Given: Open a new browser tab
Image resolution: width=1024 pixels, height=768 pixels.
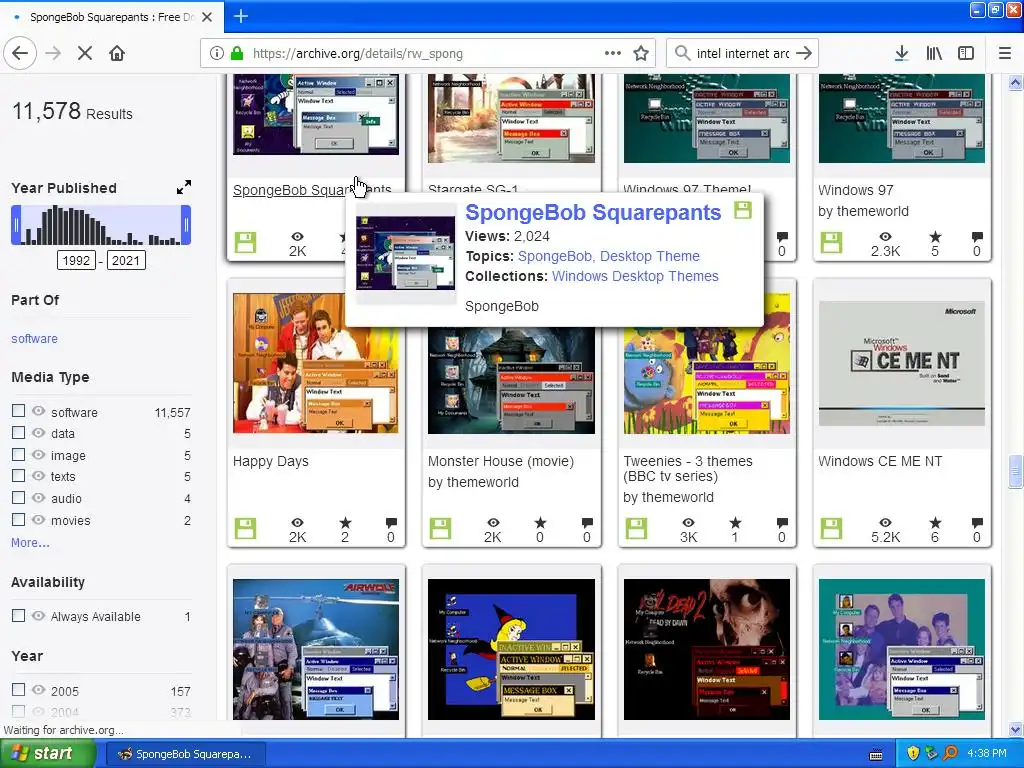Looking at the screenshot, I should click(240, 16).
